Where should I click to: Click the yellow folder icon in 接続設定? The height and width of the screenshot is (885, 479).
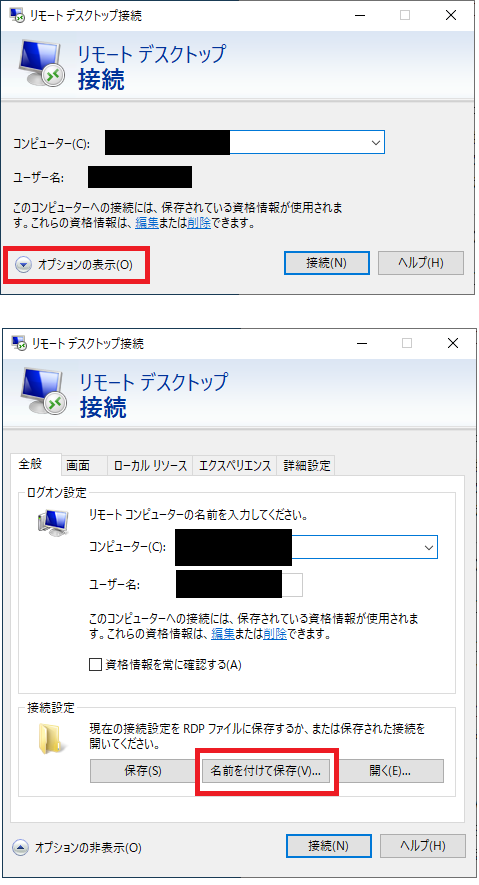pyautogui.click(x=53, y=739)
